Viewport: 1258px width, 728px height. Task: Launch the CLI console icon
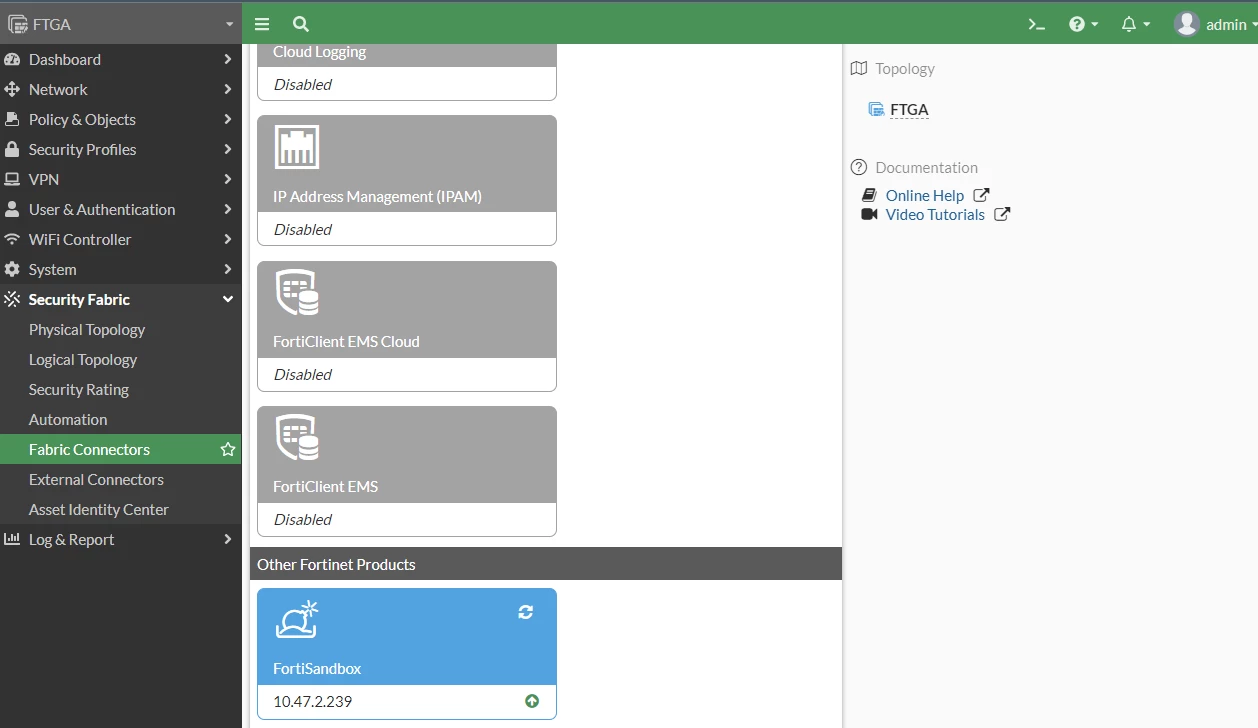(1037, 24)
